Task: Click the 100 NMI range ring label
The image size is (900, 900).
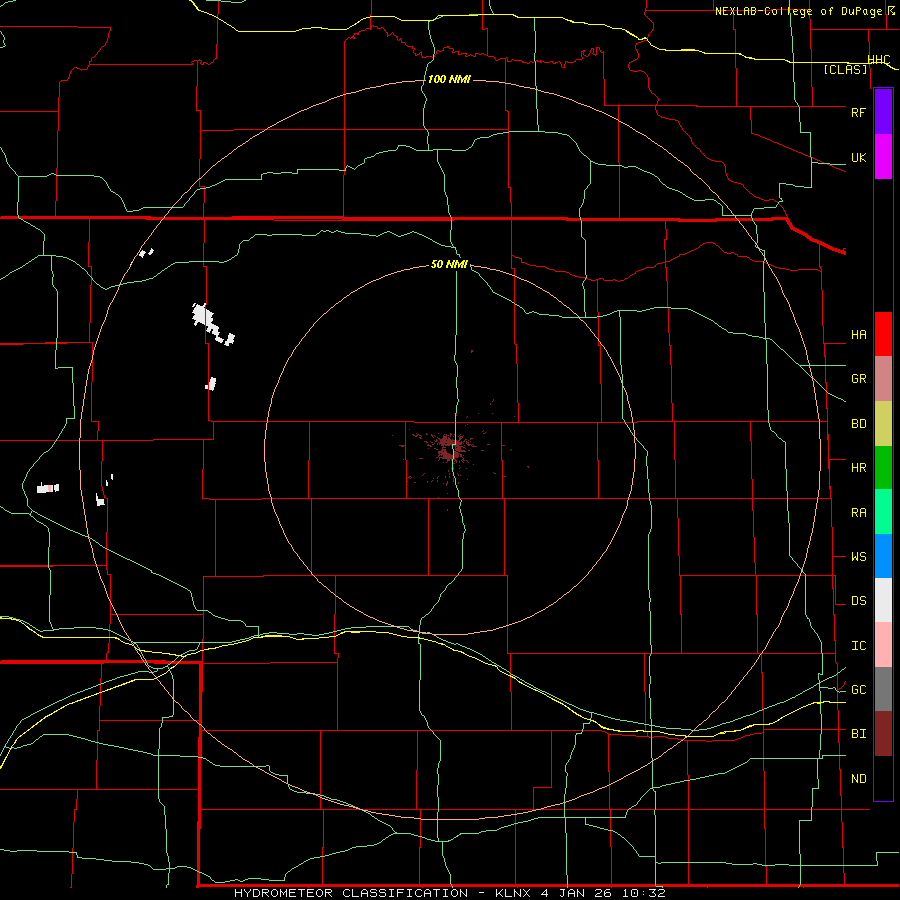Action: click(449, 79)
